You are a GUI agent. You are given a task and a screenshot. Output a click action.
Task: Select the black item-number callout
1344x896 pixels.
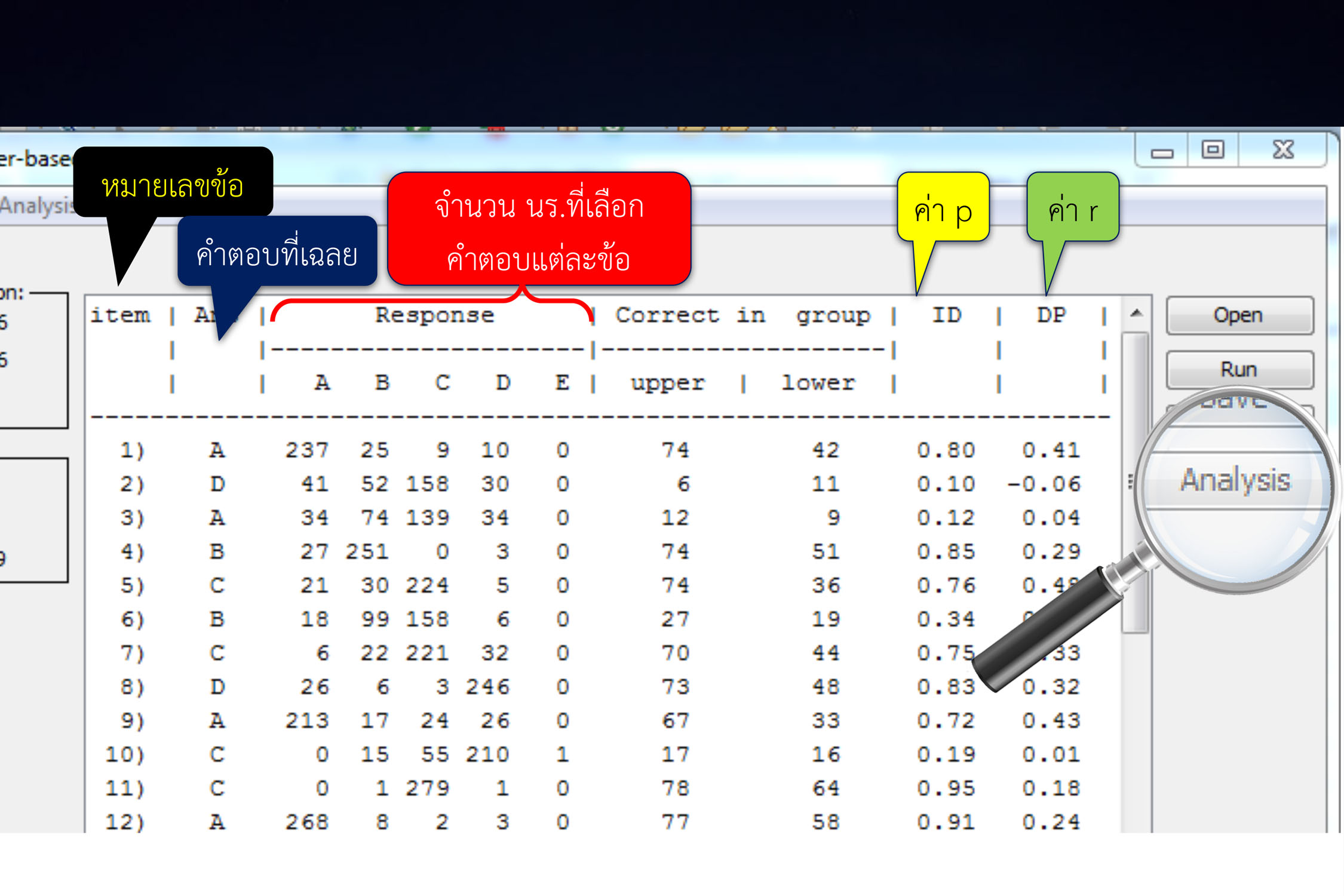[172, 185]
